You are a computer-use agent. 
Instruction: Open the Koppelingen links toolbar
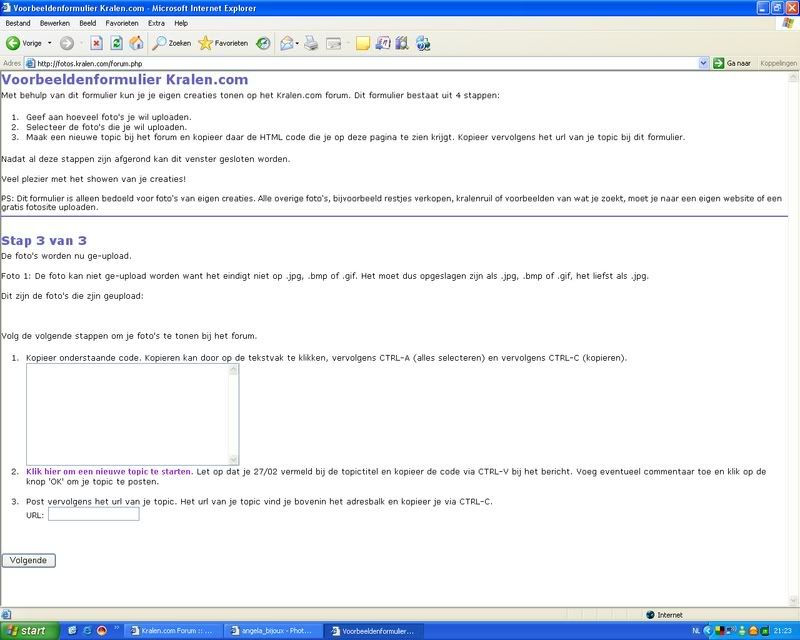point(778,63)
